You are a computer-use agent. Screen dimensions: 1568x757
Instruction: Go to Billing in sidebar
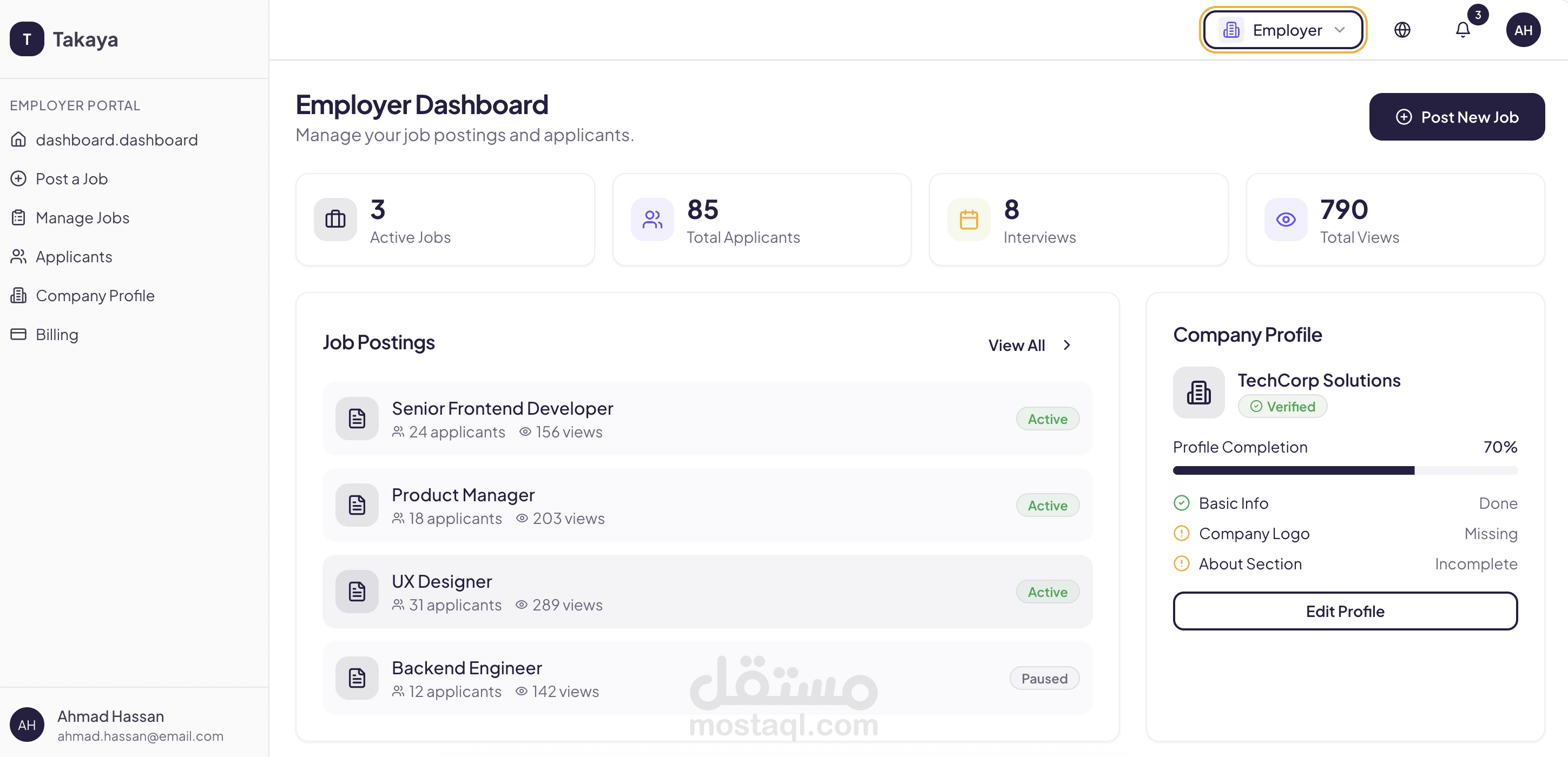click(57, 335)
